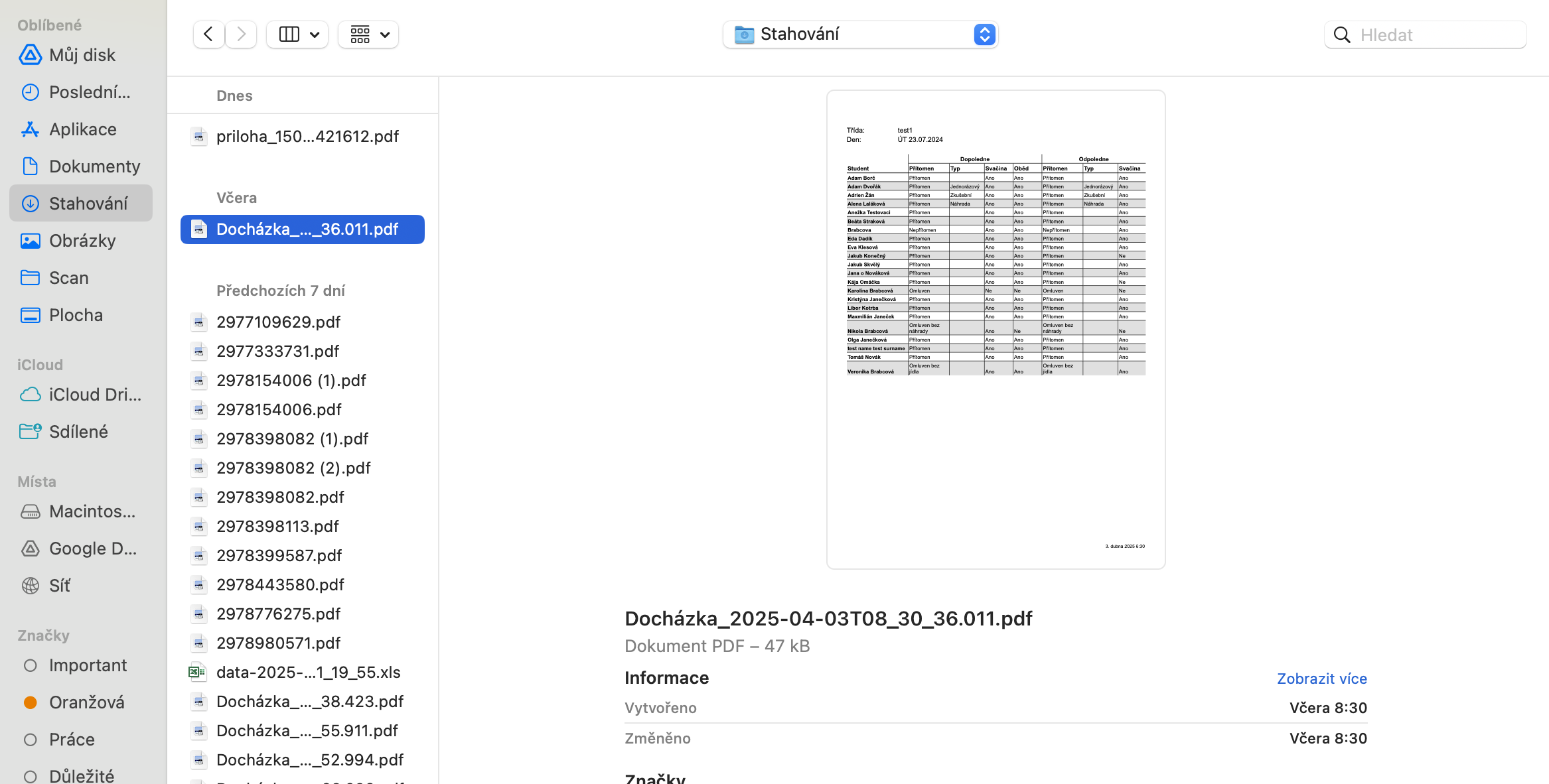Click the column view icon
Screen dimensions: 1549x784
point(289,34)
